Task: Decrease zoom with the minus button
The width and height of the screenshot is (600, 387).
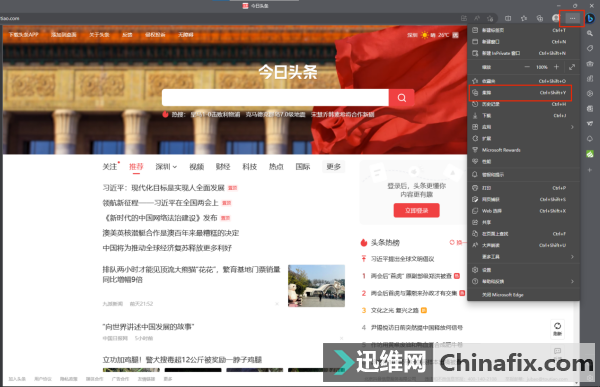Action: coord(527,67)
